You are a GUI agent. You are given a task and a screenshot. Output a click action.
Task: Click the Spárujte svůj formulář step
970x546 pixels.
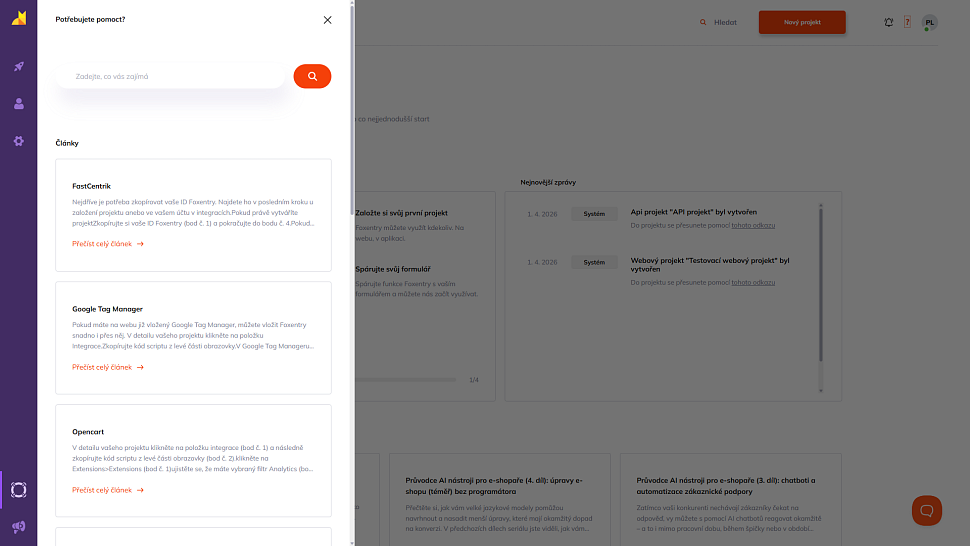393,269
